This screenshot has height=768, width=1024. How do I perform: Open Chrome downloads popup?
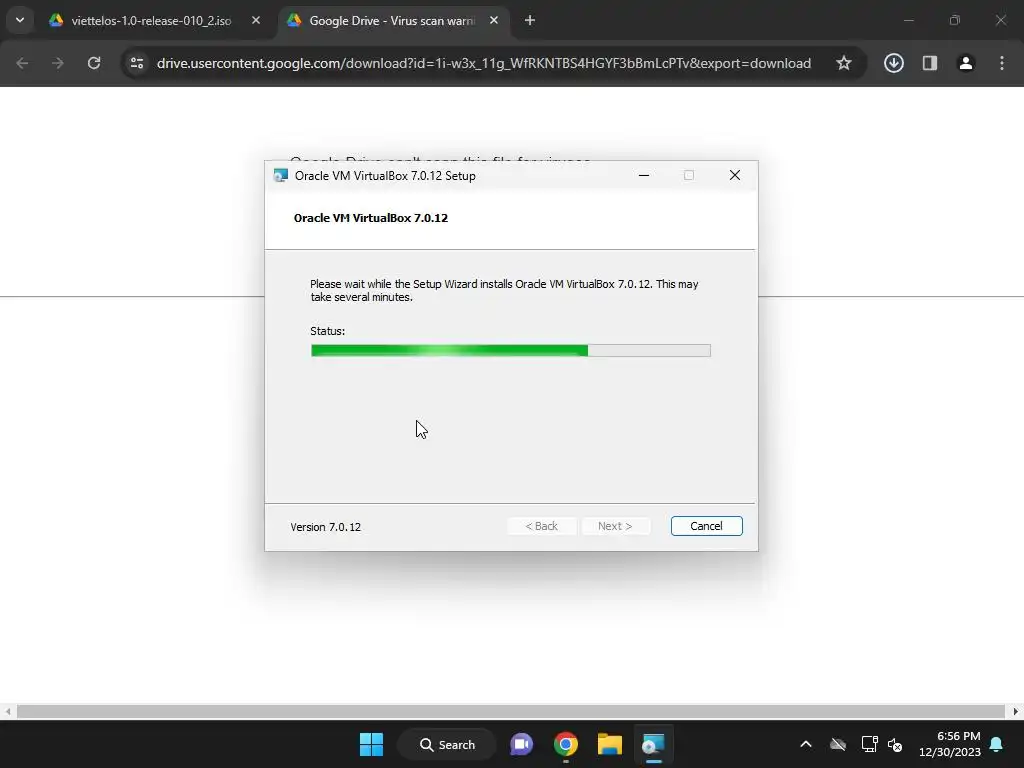(894, 63)
